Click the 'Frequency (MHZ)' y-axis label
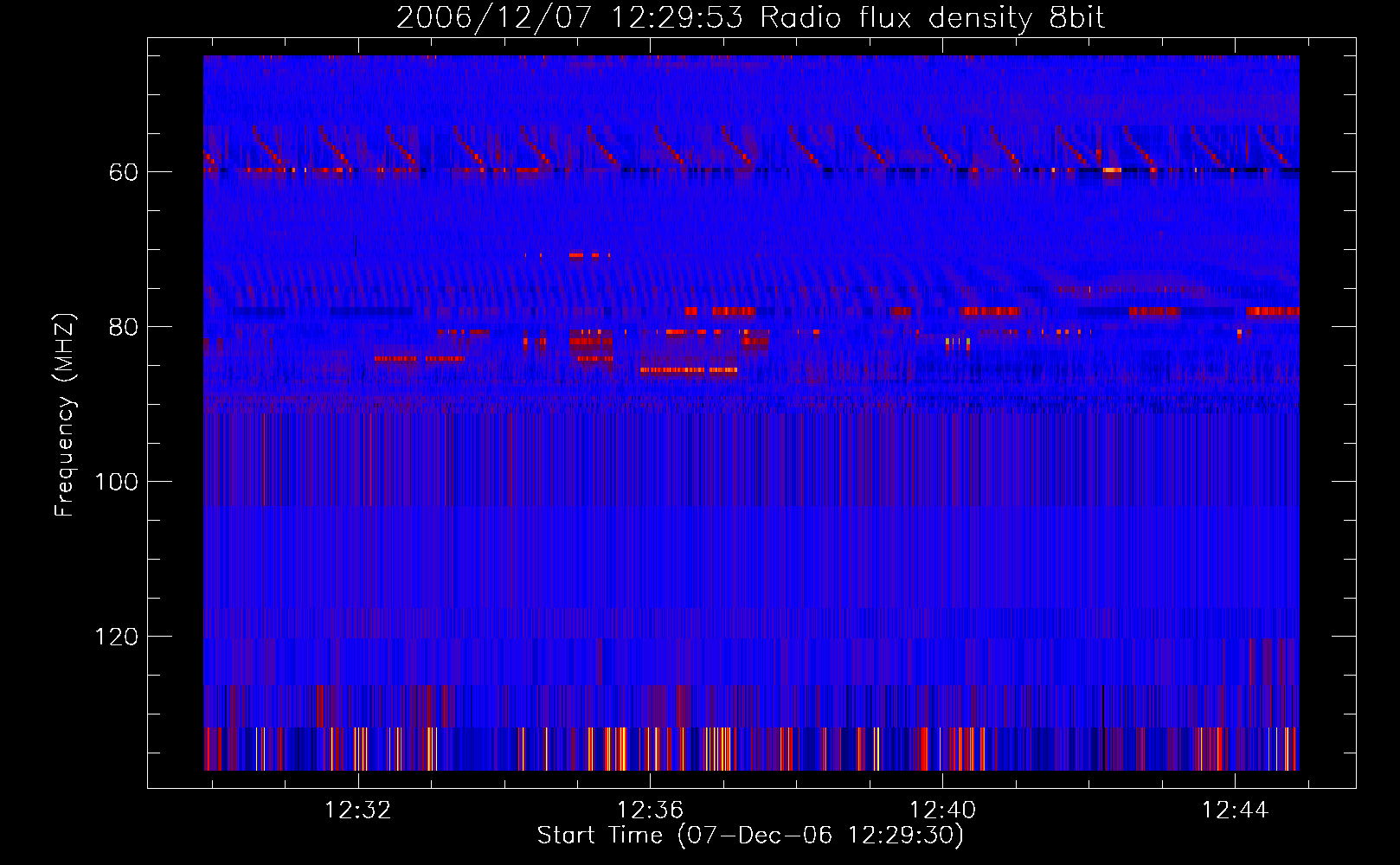Screen dimensions: 1400x865 (x=66, y=415)
